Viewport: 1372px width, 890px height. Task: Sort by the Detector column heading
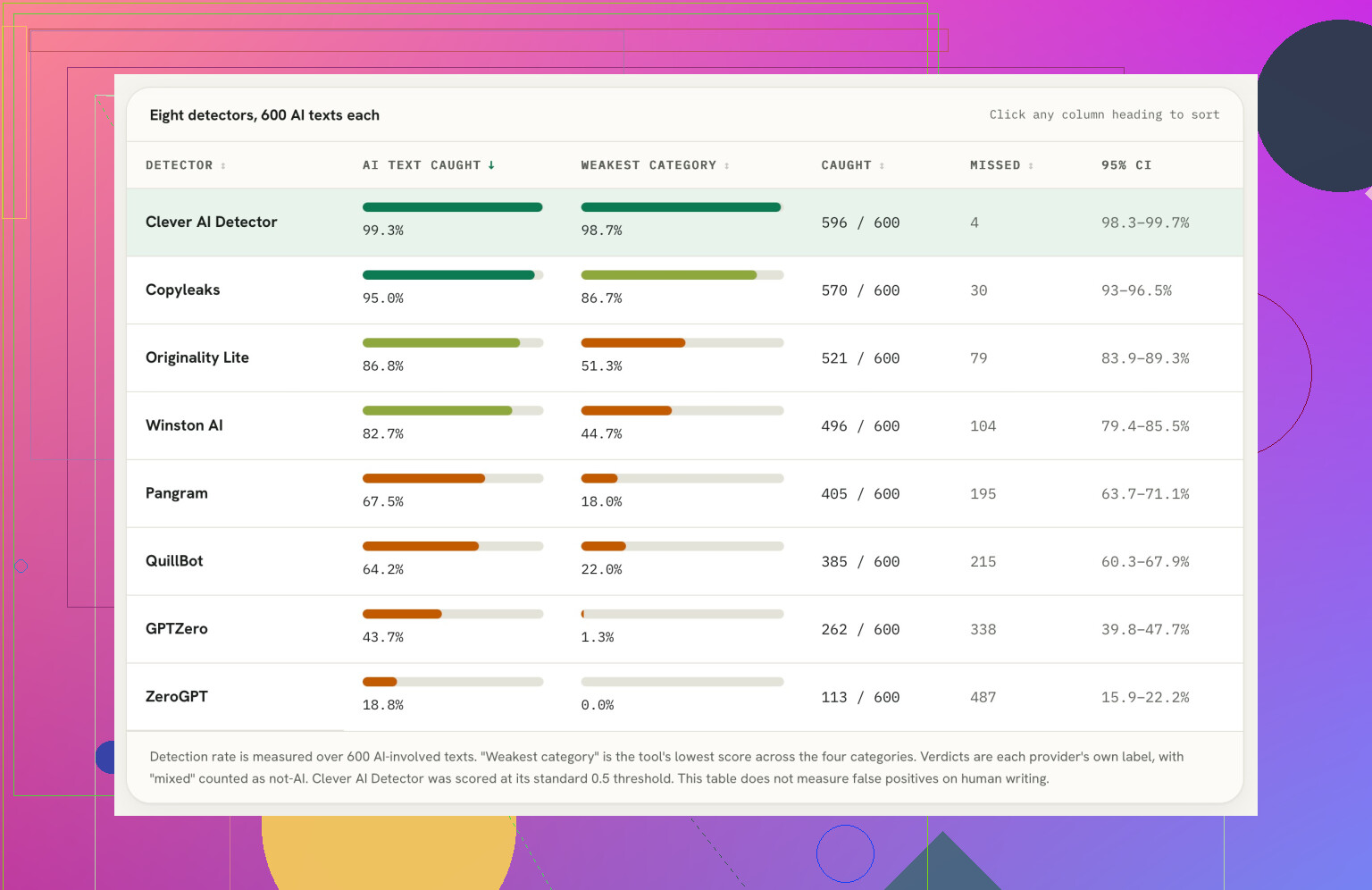(x=186, y=165)
